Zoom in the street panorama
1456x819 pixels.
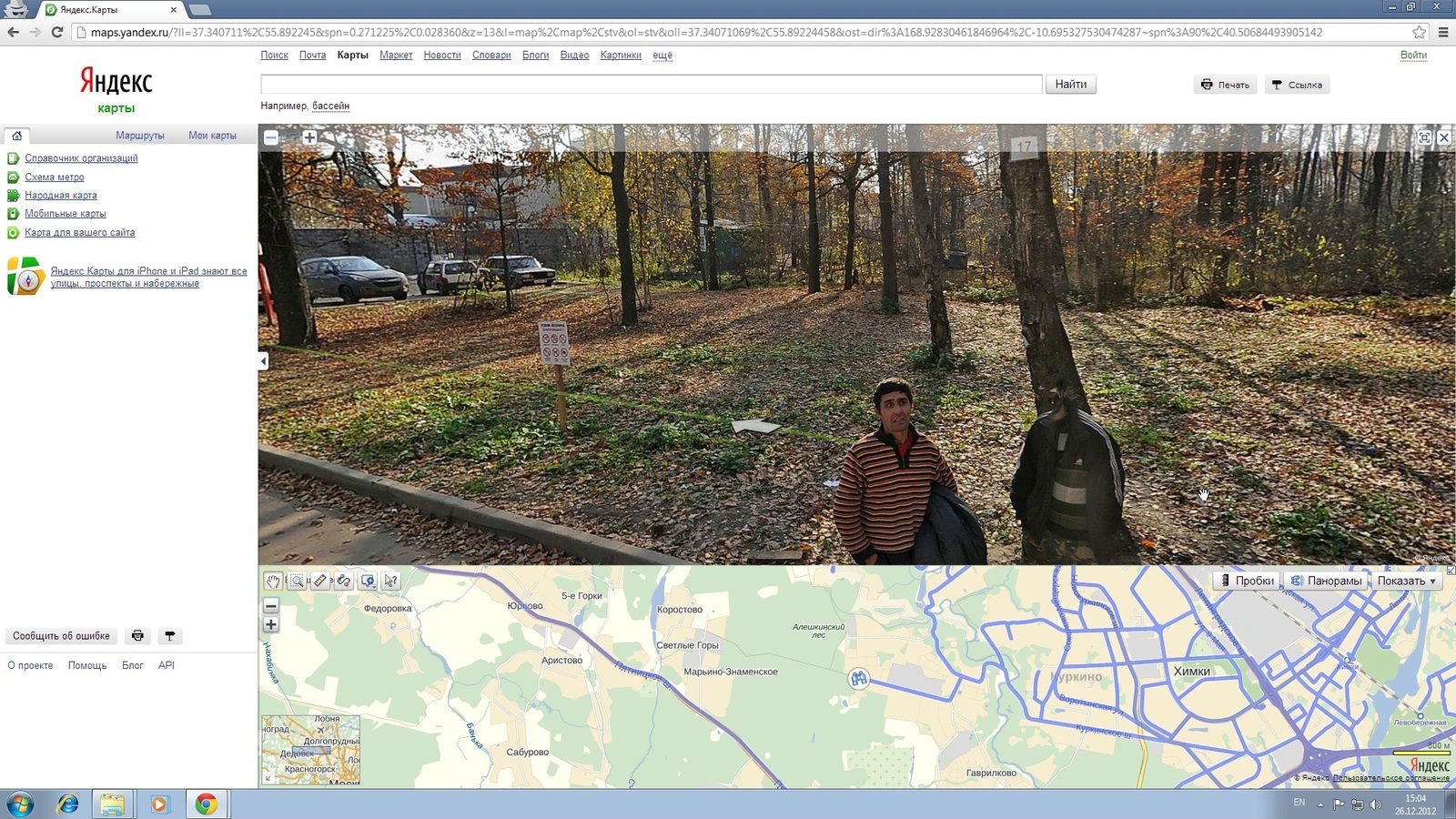(x=309, y=137)
